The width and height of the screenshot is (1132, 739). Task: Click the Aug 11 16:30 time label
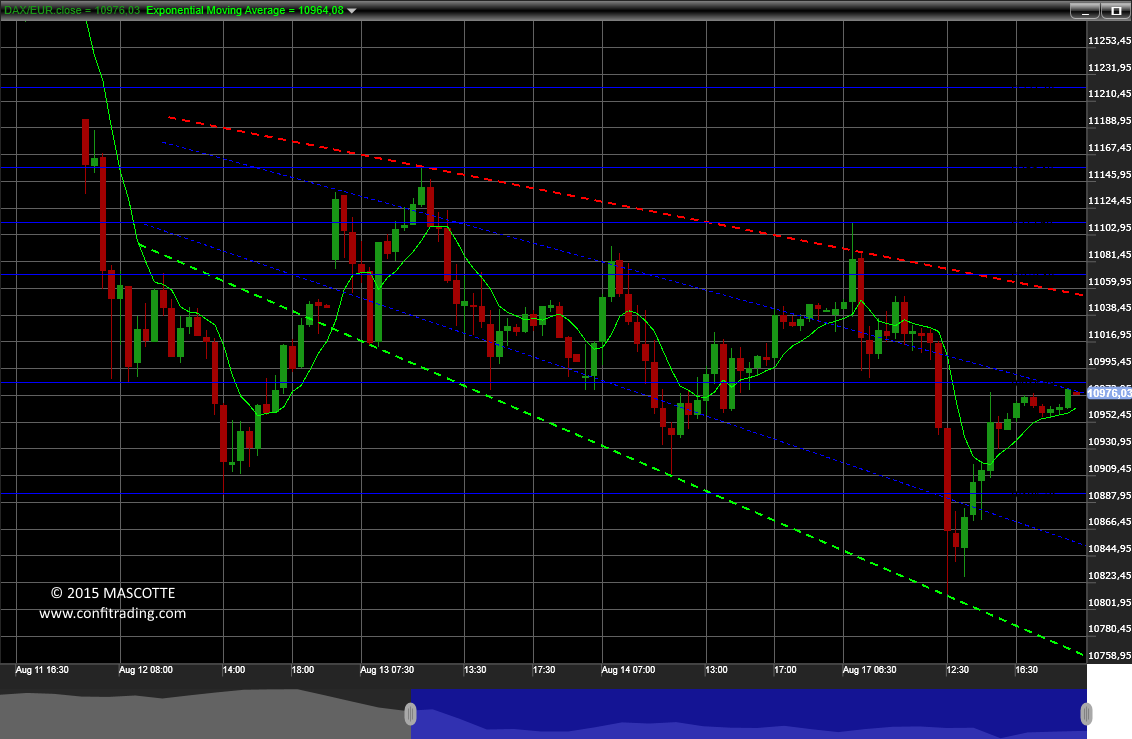coord(42,670)
